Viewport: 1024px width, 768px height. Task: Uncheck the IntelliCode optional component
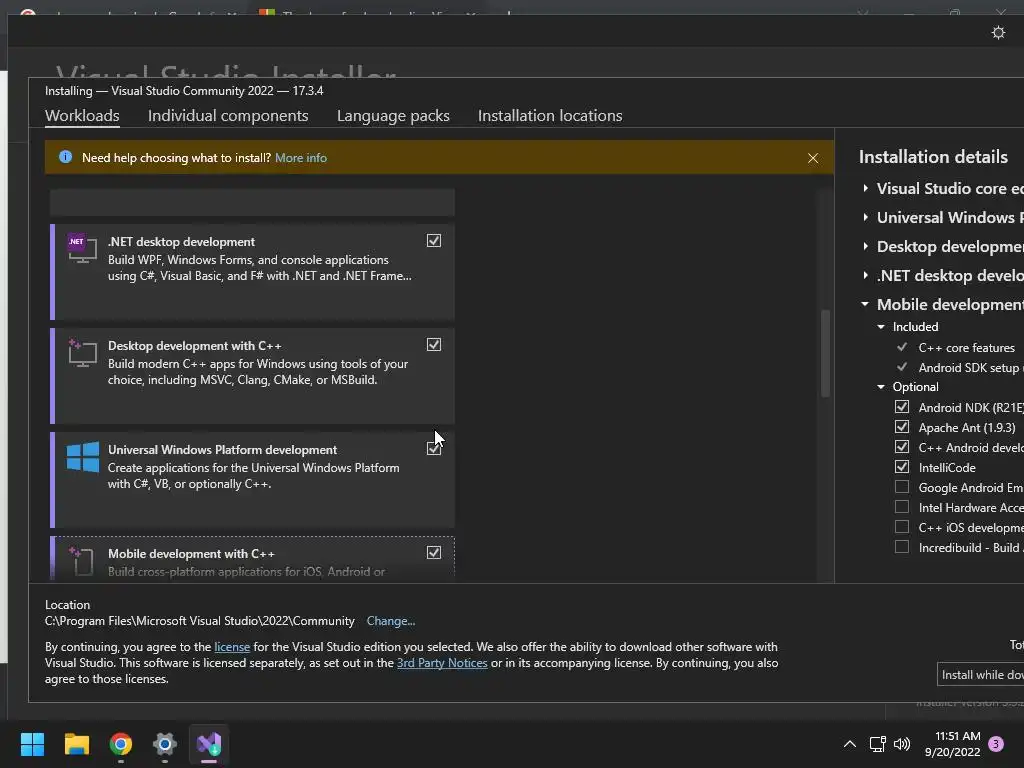click(x=902, y=467)
